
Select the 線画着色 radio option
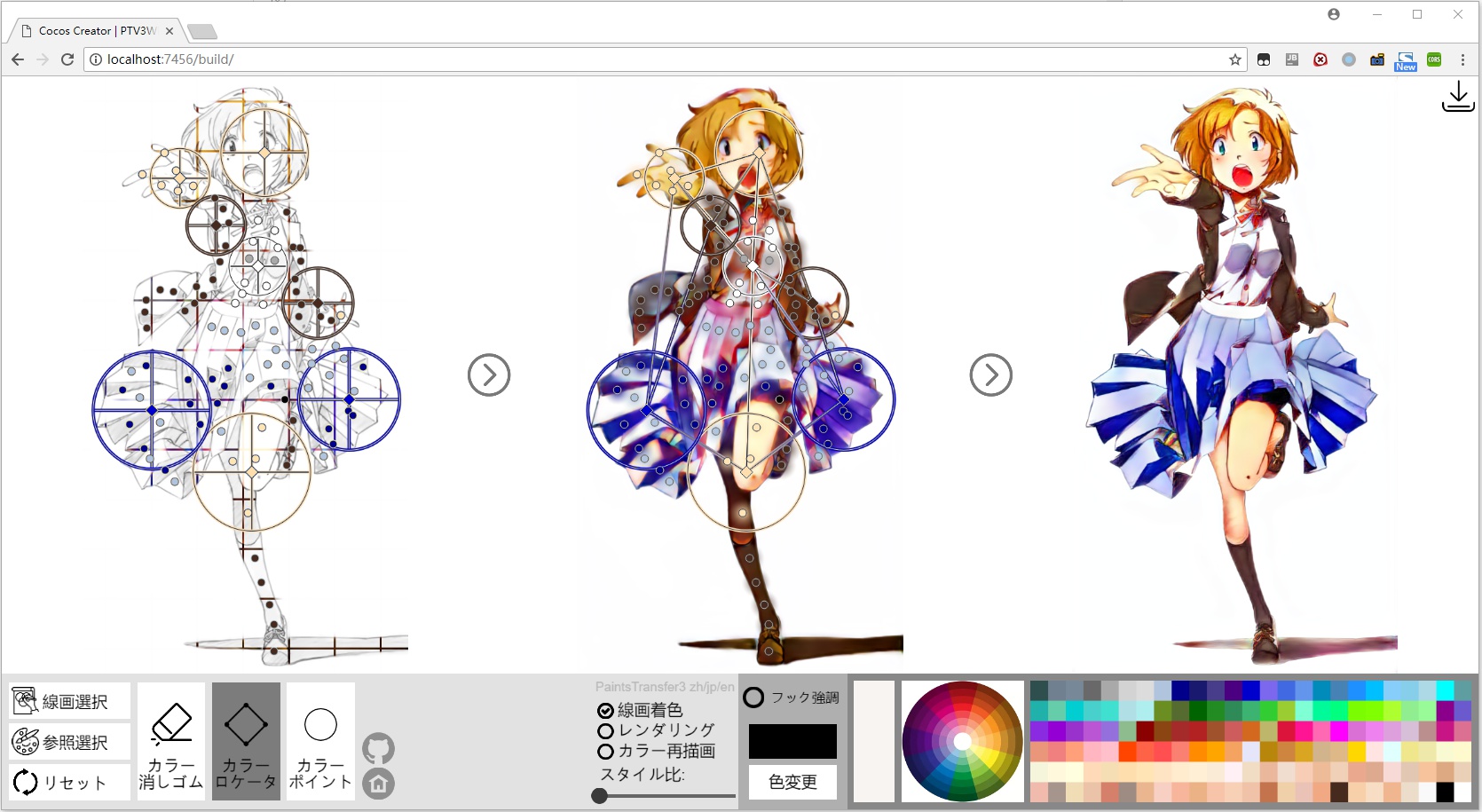pyautogui.click(x=640, y=710)
